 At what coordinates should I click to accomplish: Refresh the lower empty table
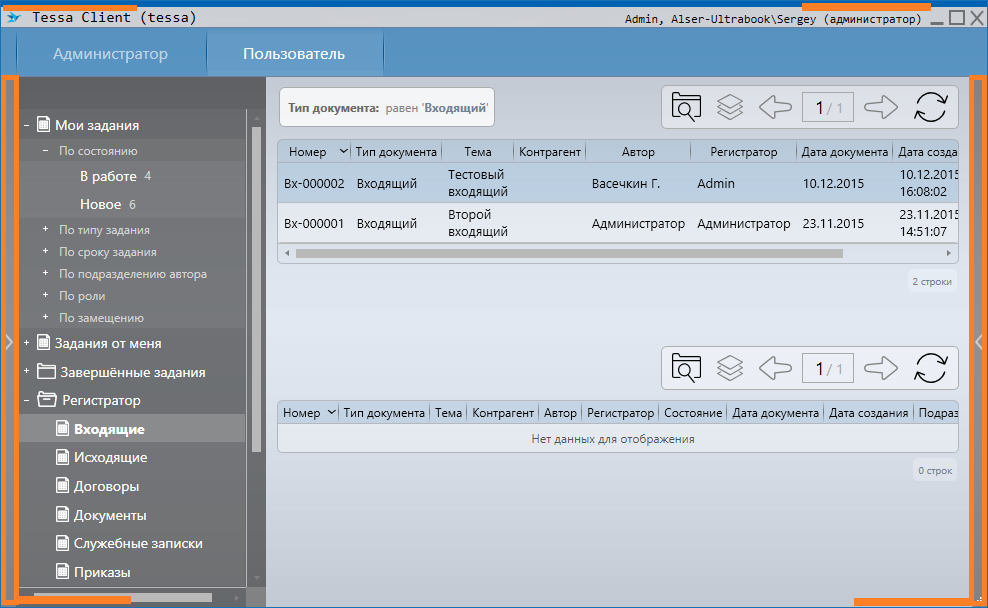930,368
